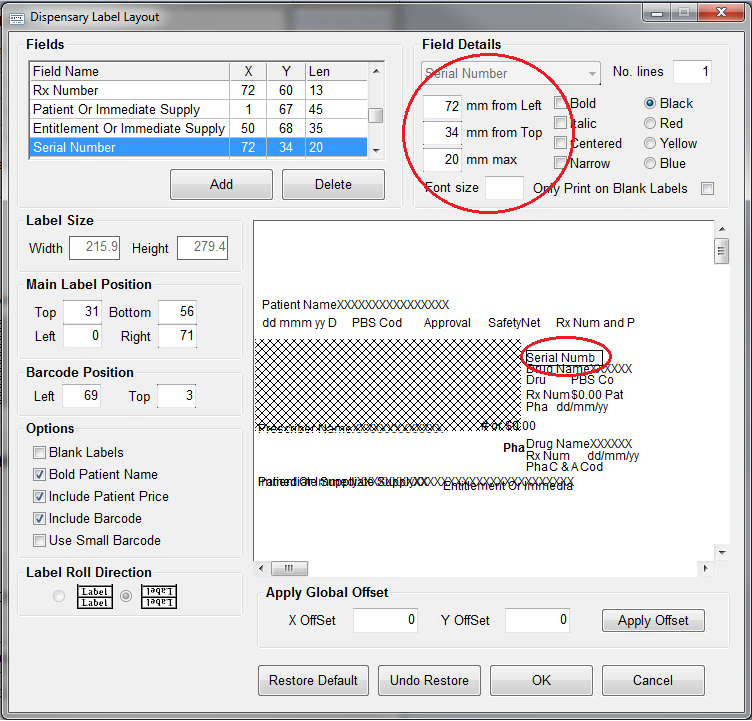Click the Apply Offset button

click(x=653, y=621)
